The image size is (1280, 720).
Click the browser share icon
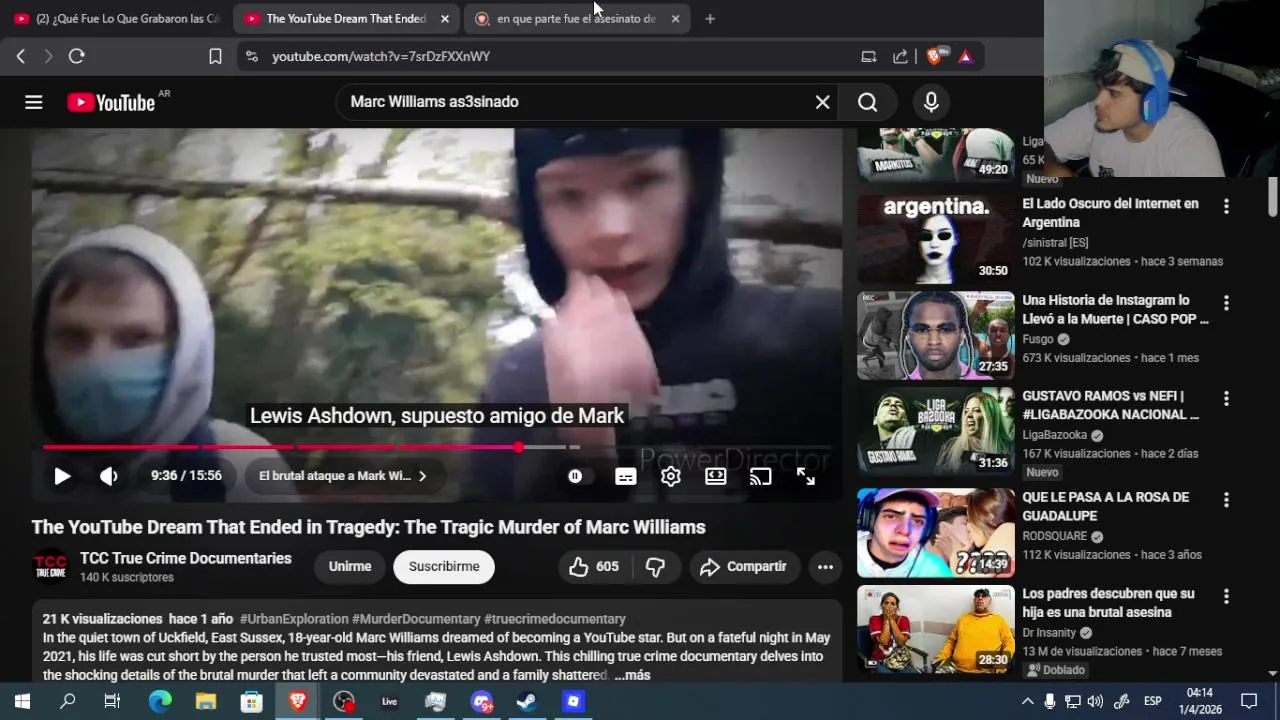900,56
